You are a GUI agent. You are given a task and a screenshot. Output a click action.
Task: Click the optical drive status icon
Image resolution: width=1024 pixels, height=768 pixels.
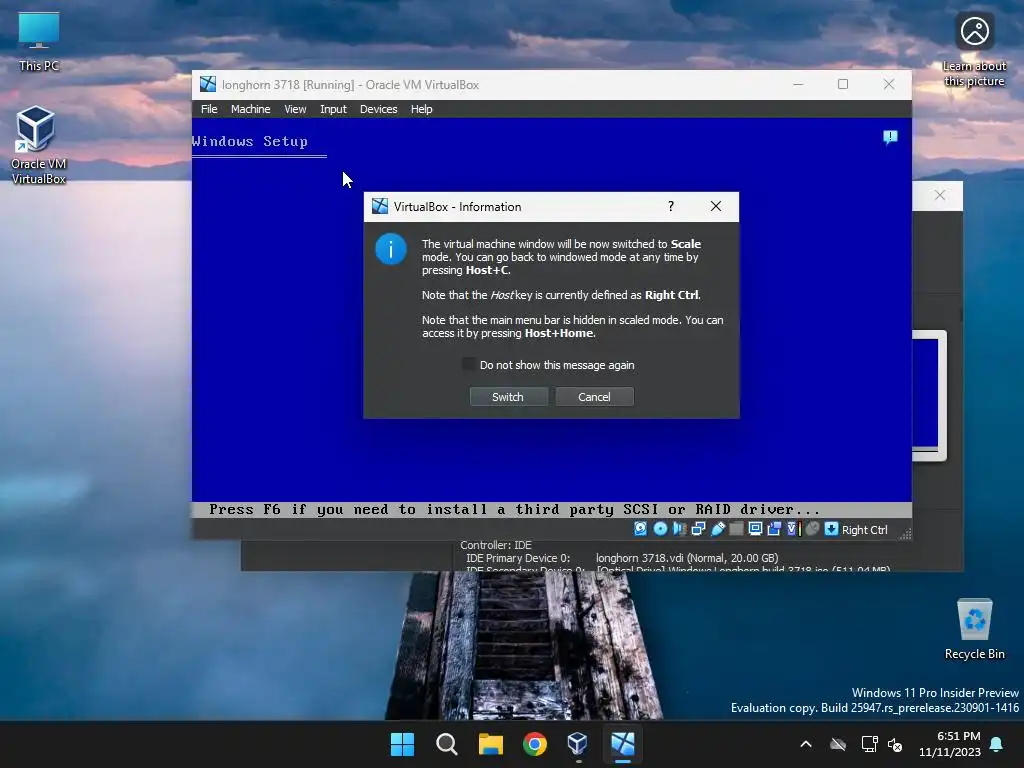click(660, 529)
